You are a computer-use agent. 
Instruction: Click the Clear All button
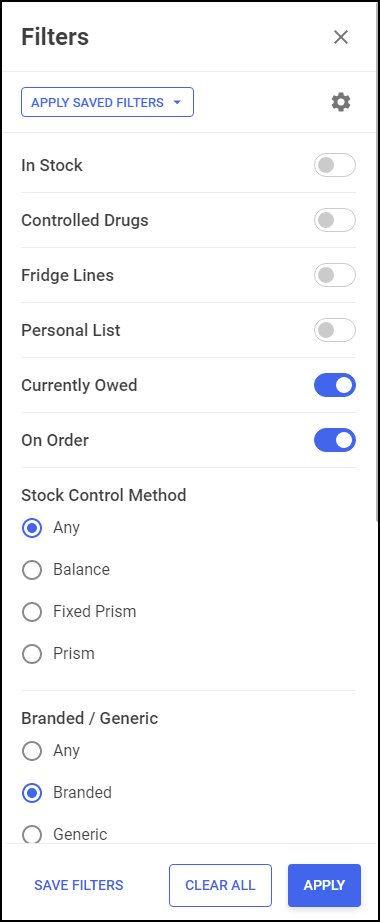pyautogui.click(x=220, y=886)
